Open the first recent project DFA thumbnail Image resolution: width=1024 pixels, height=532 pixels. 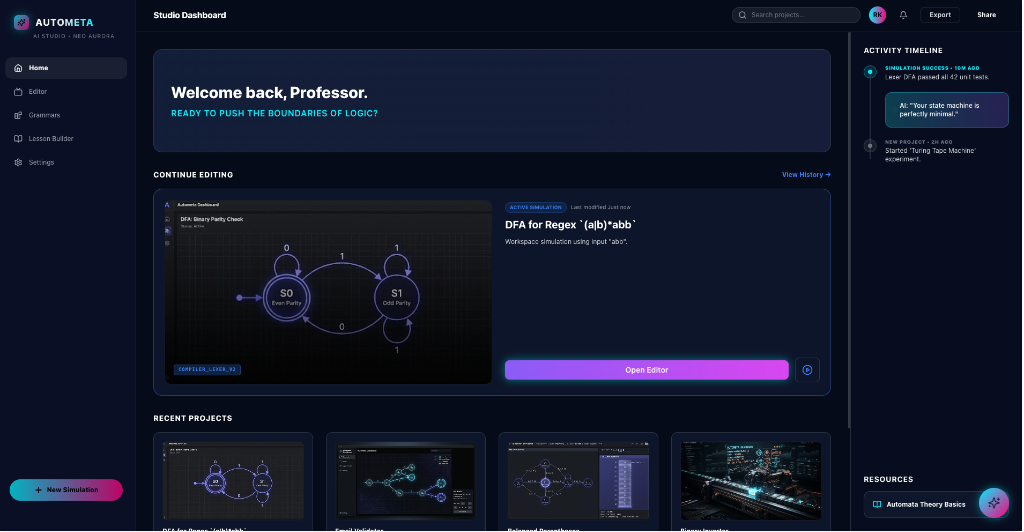[233, 481]
